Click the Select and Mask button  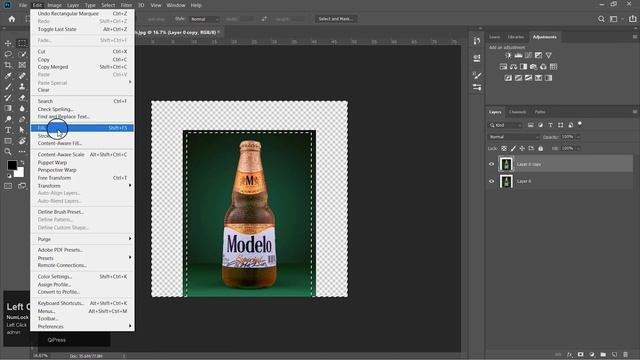tap(336, 19)
